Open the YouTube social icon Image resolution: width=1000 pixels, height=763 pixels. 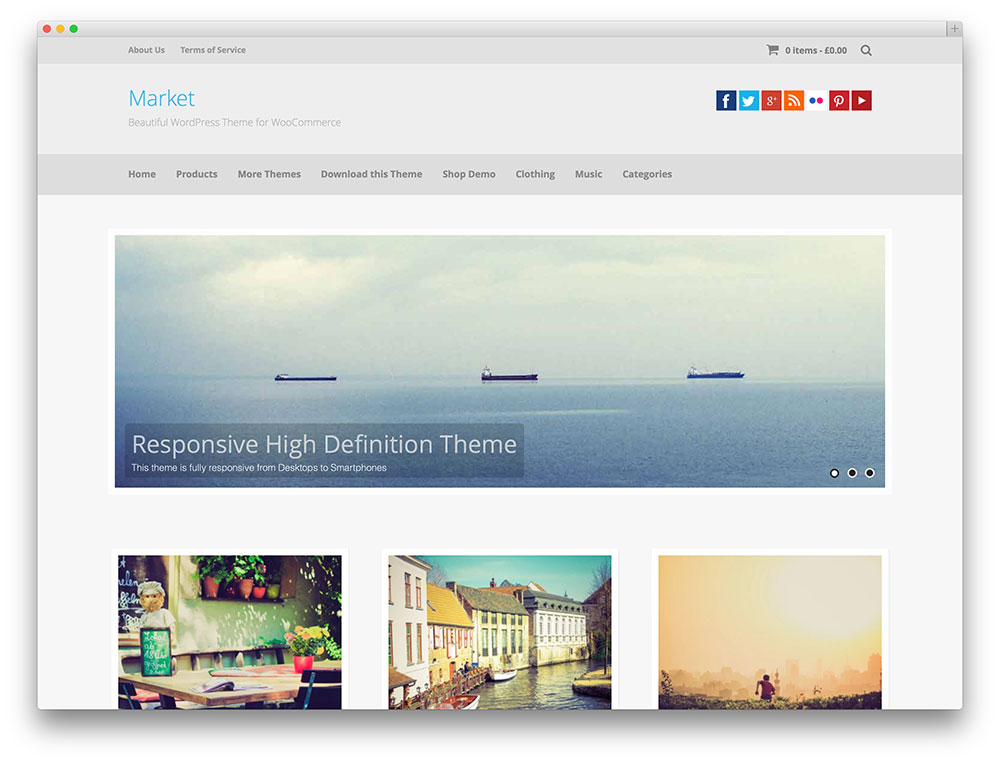(x=862, y=100)
